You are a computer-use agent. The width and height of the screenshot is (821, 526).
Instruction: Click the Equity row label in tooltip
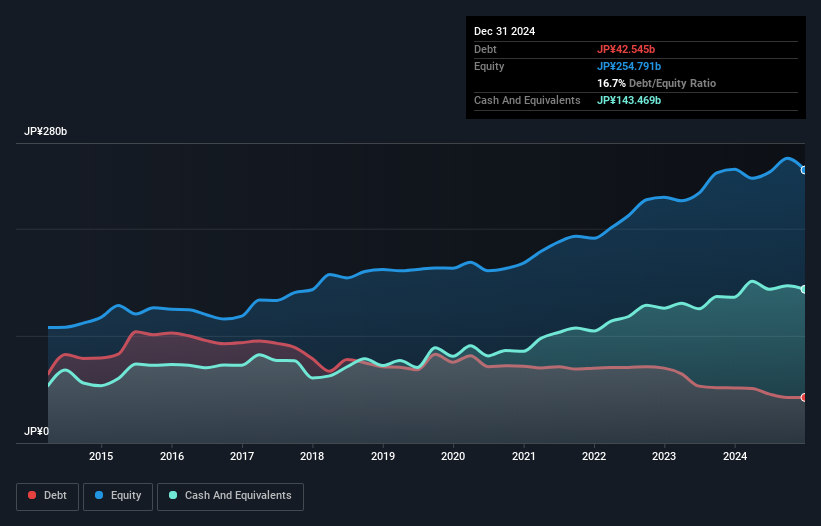[489, 66]
